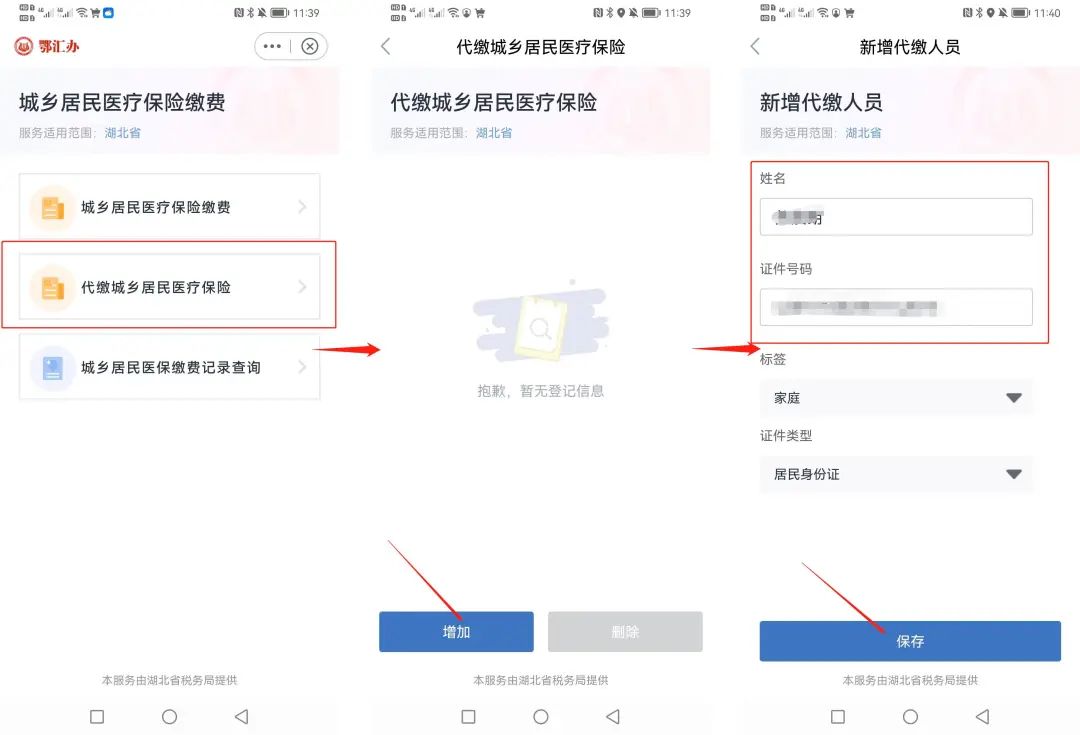
Task: Click the 湖北省 link on 新增代缴人员 screen
Action: [863, 133]
